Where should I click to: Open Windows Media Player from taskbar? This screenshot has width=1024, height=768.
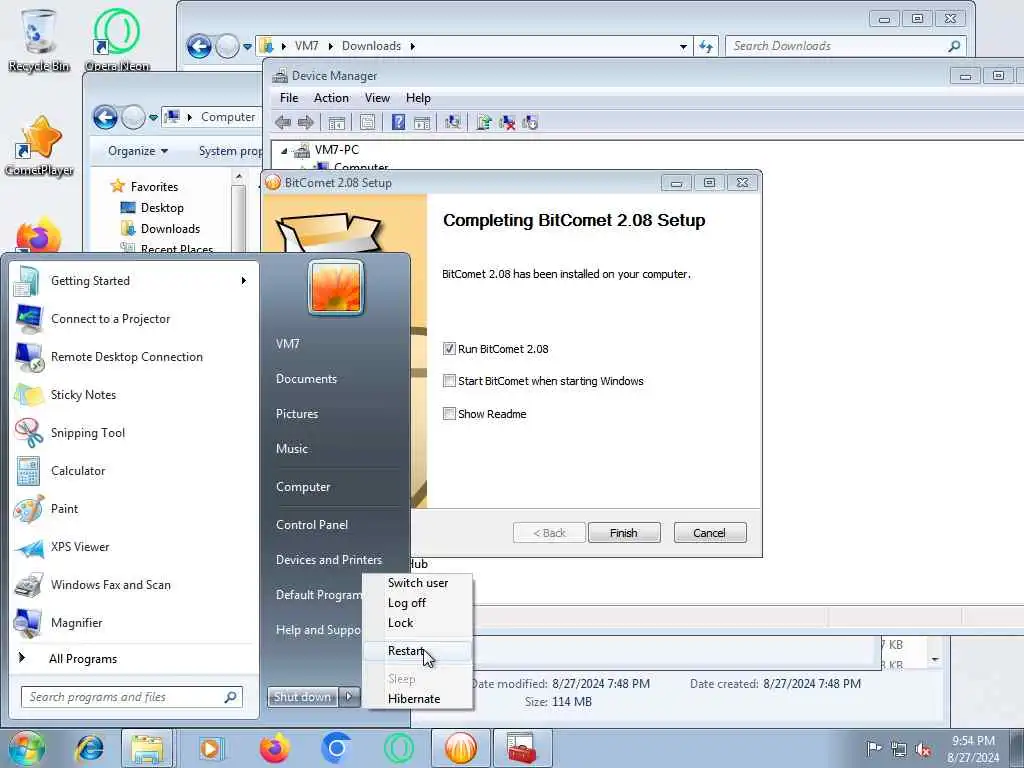(x=211, y=748)
